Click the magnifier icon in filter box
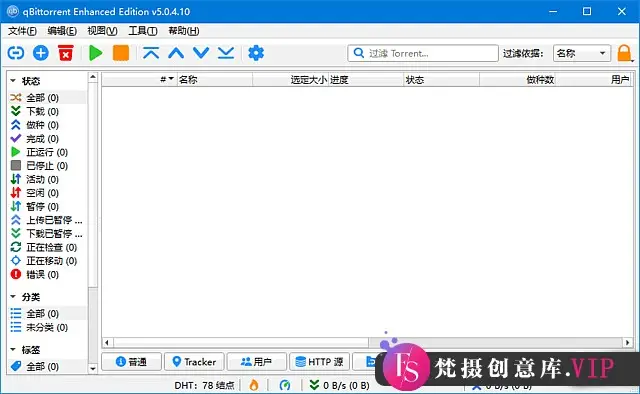Screen dimensions: 640x394 tap(358, 53)
